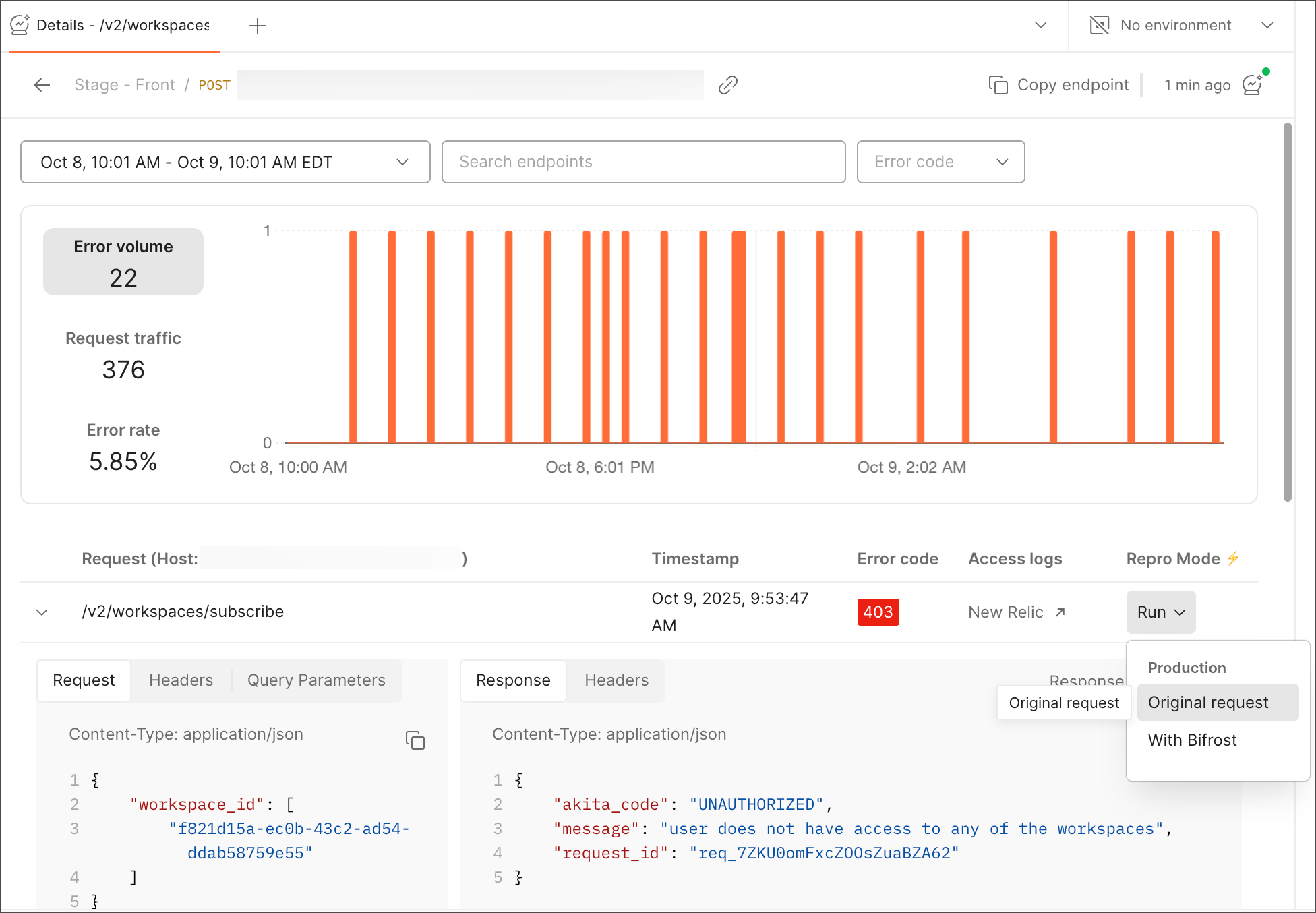Collapse the /v2/workspaces/subscribe row

pos(42,612)
